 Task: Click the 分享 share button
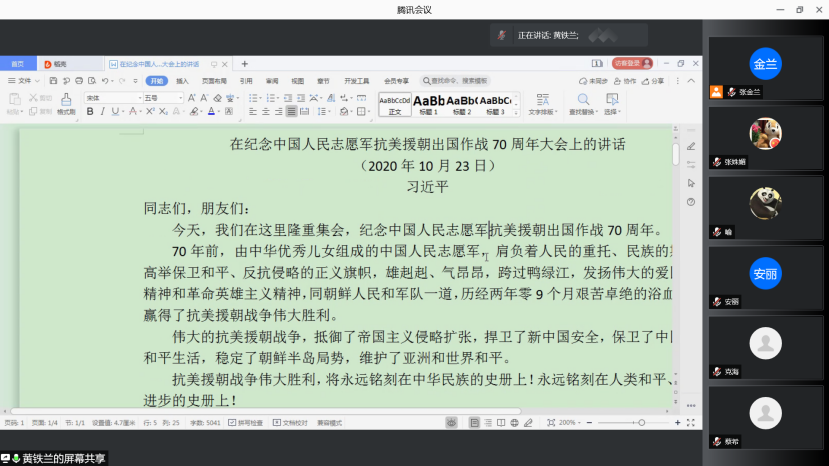[x=654, y=81]
